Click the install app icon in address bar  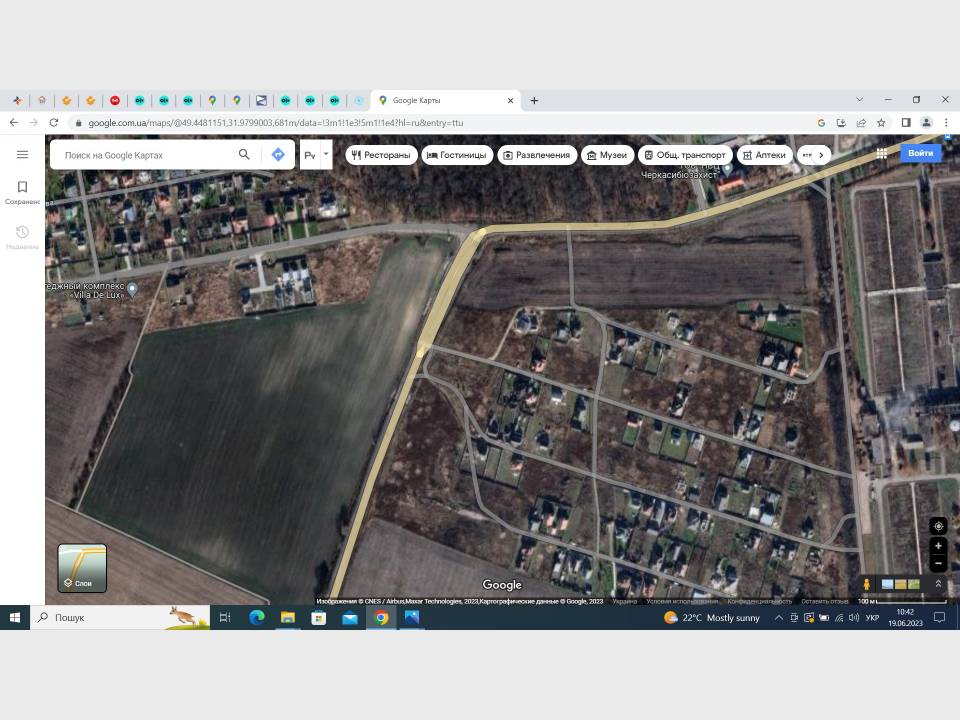click(841, 122)
